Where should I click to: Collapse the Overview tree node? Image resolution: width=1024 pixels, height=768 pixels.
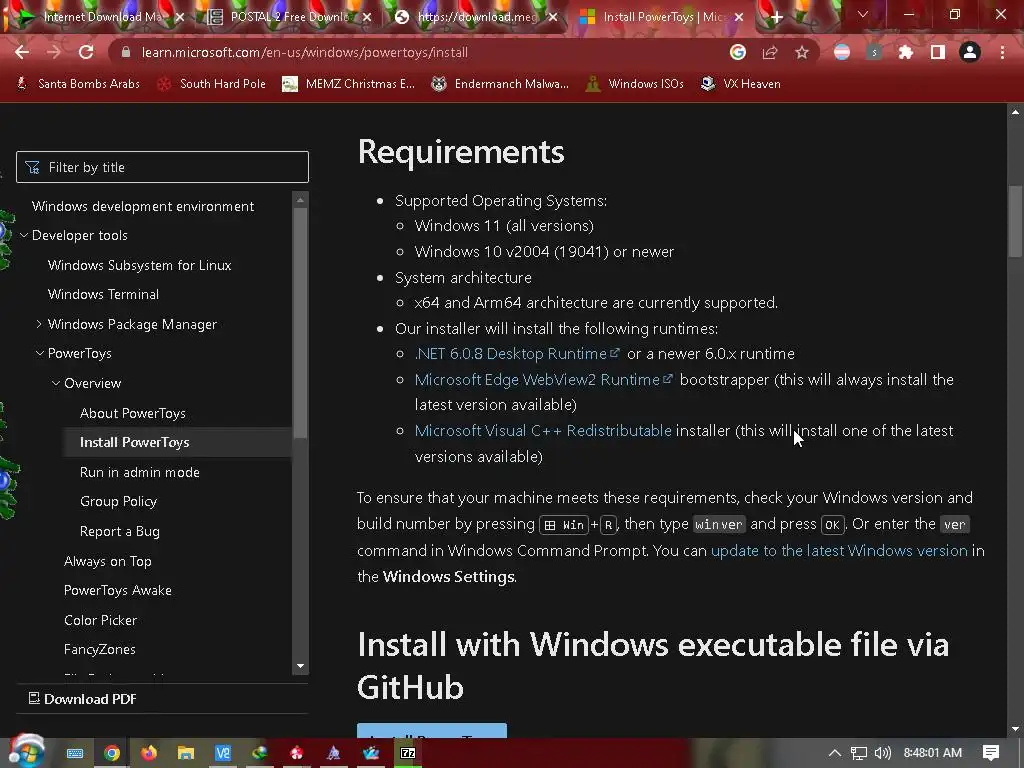(x=56, y=383)
